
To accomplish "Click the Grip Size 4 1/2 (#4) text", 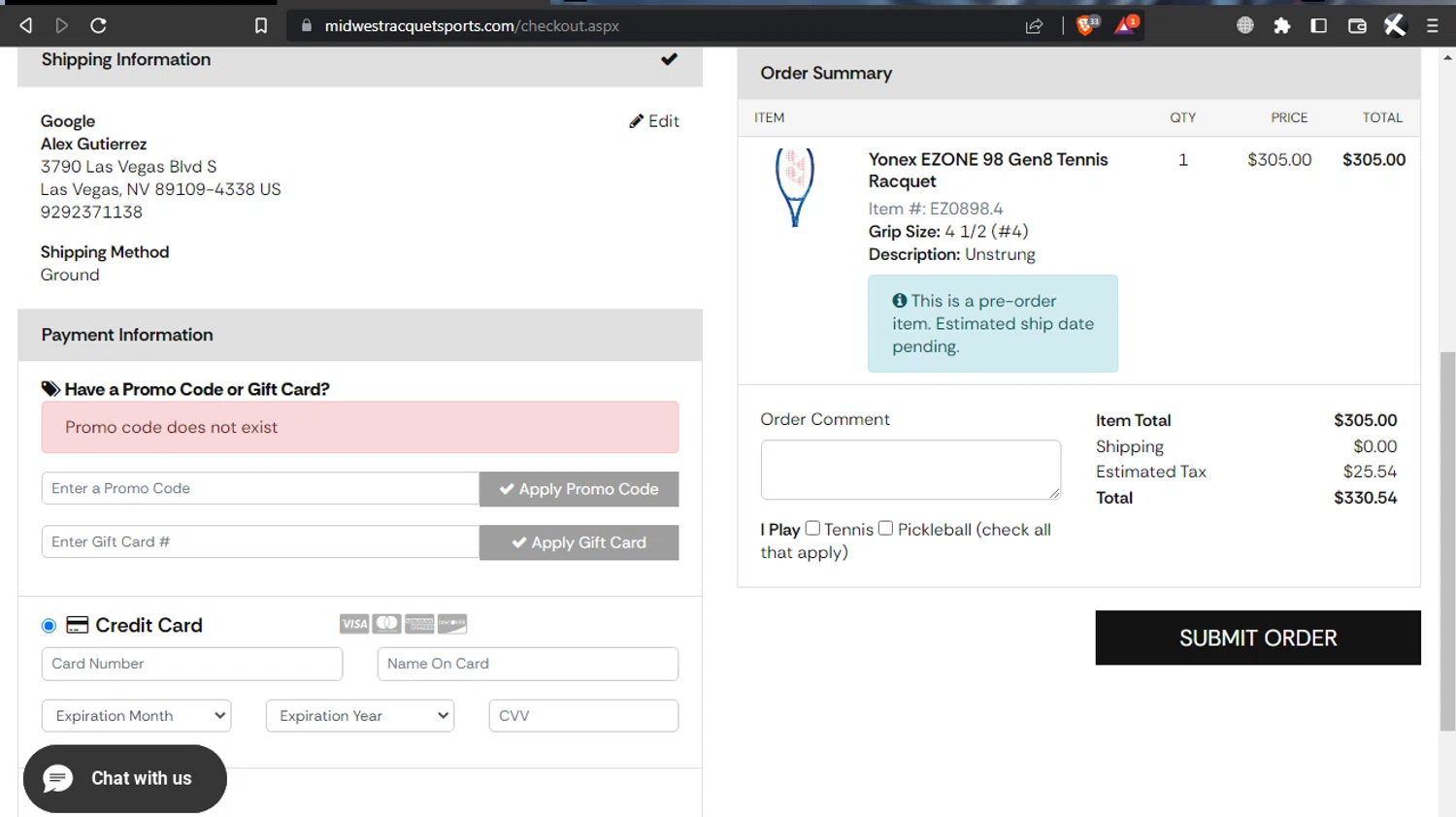I will tap(948, 231).
